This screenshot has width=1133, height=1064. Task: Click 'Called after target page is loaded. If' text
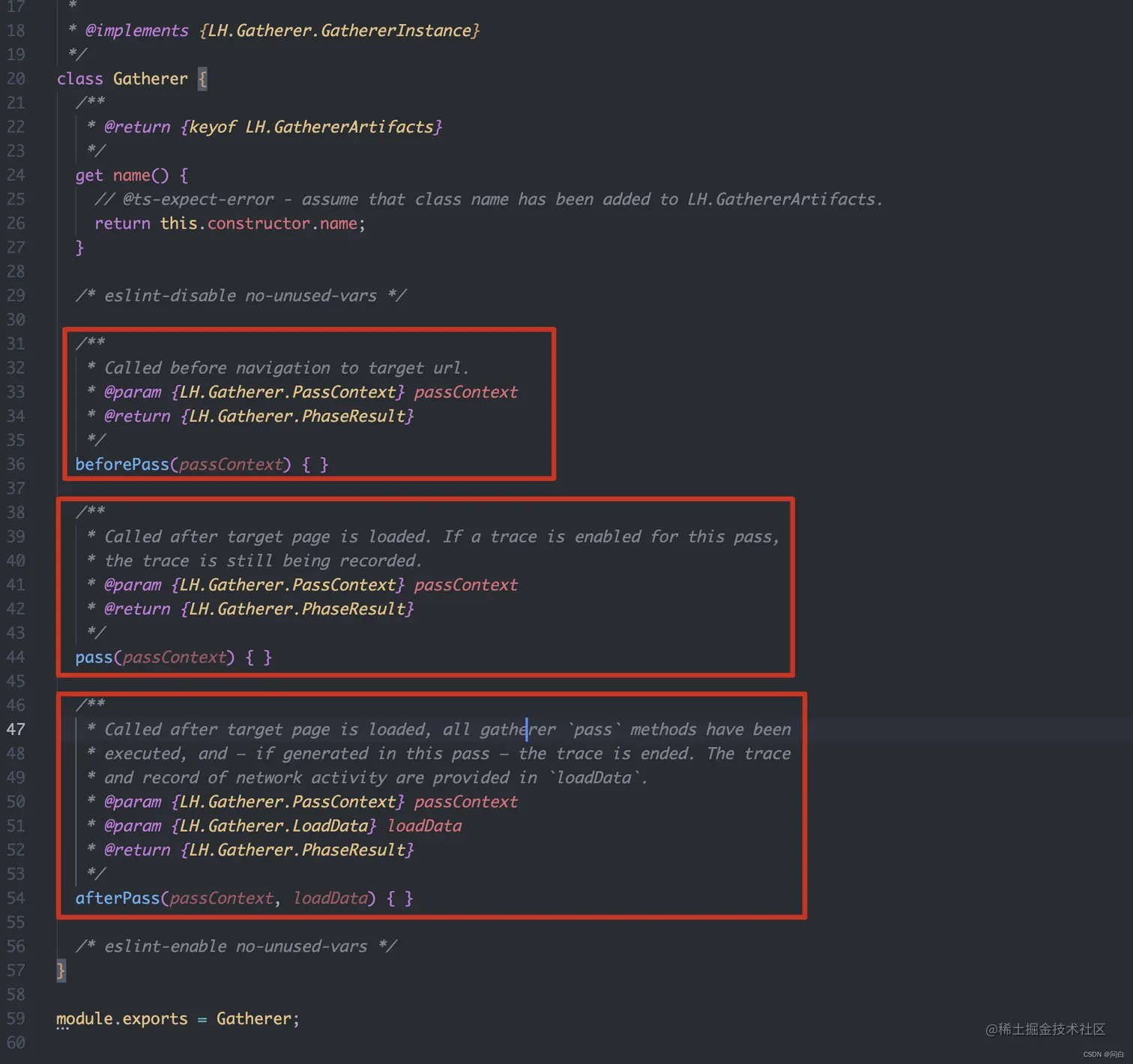[x=284, y=537]
